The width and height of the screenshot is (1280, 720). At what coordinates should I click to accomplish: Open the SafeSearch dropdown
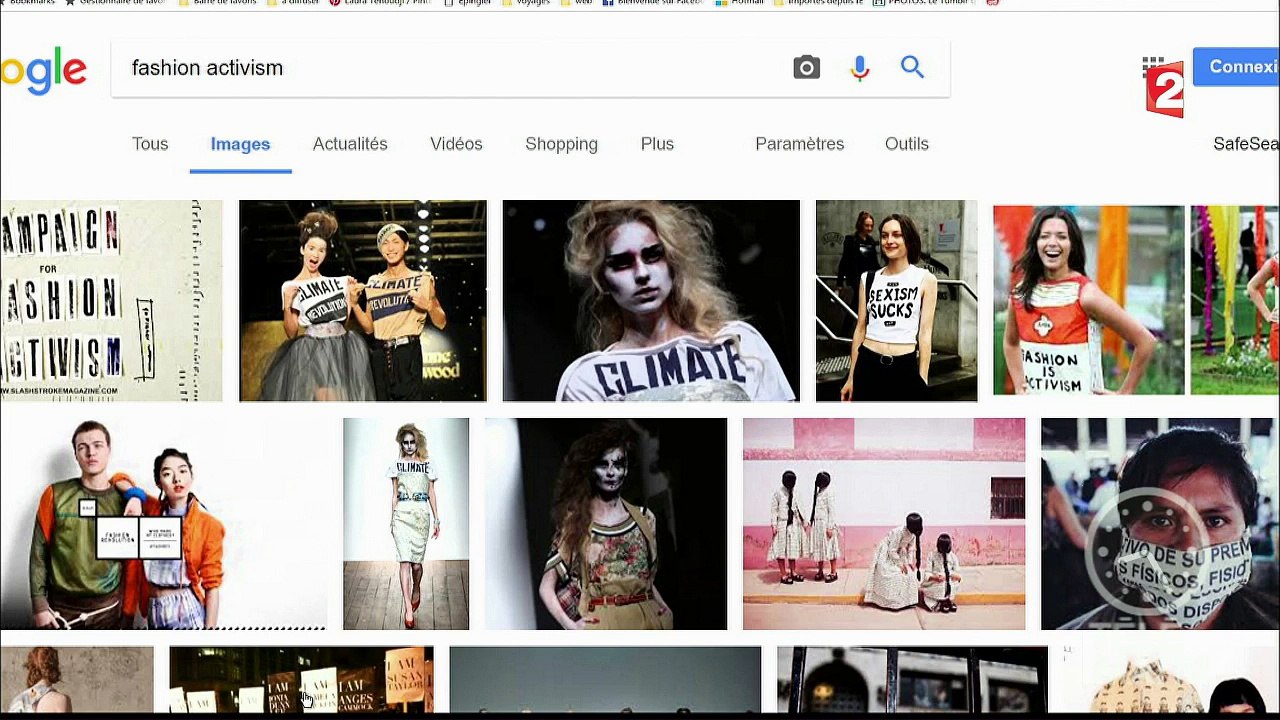(x=1246, y=144)
